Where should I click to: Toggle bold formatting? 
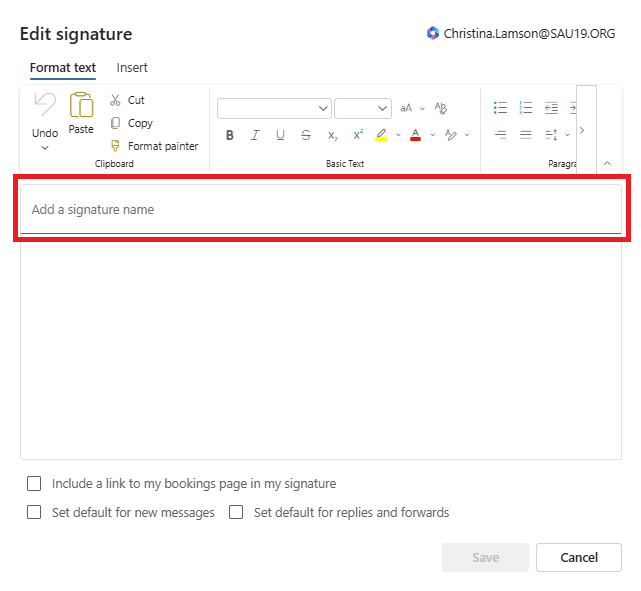[x=230, y=135]
